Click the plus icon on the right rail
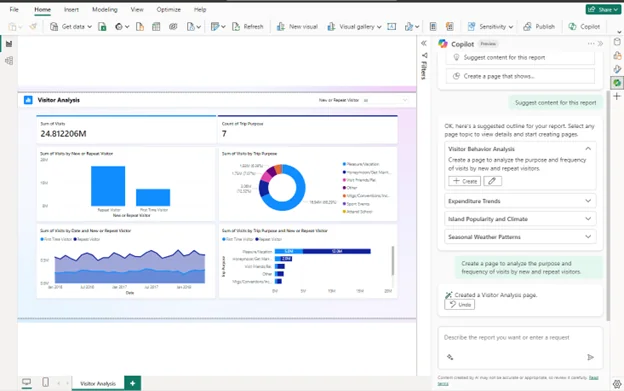 (617, 96)
